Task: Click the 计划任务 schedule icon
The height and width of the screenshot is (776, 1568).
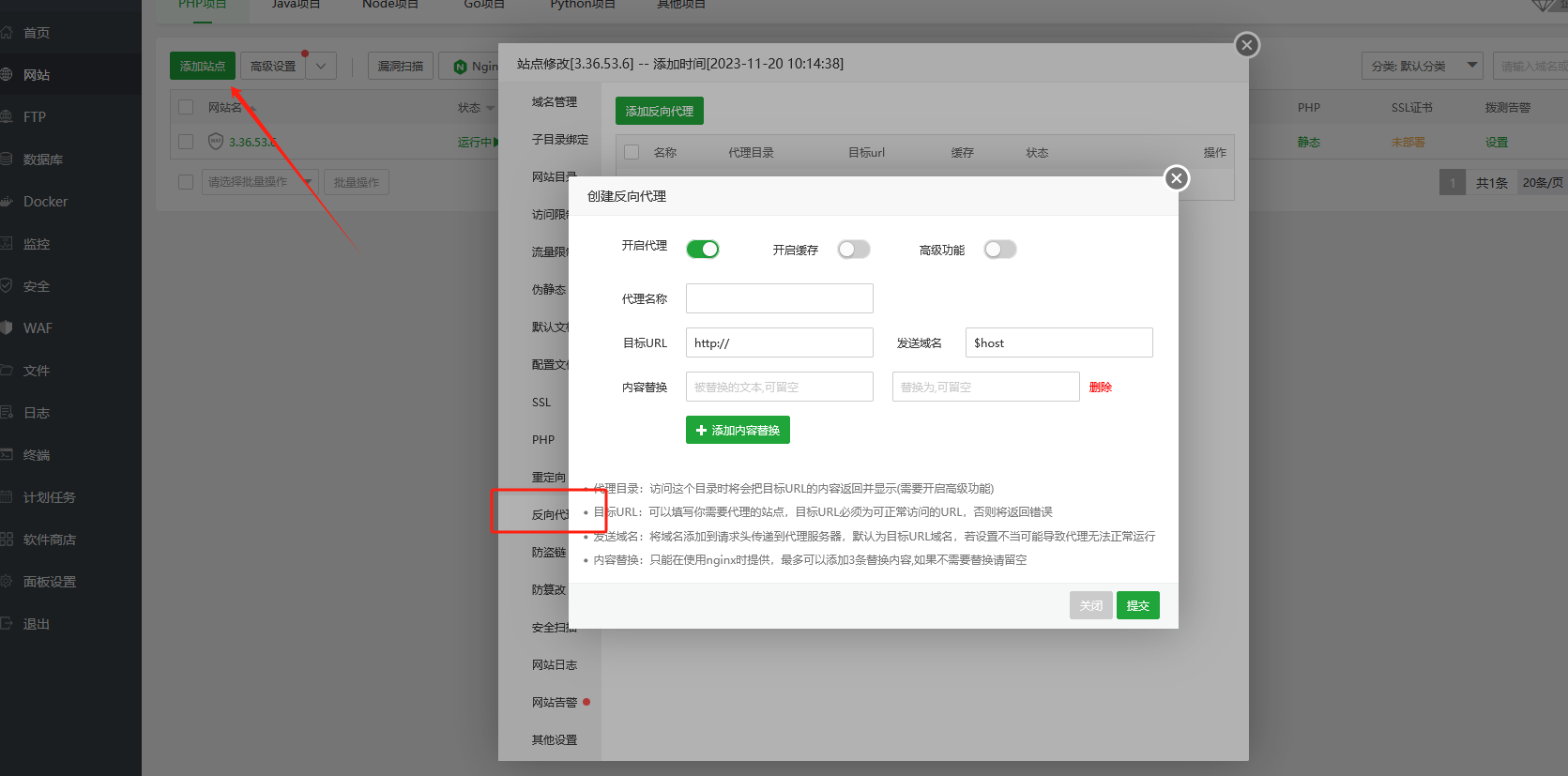Action: point(6,497)
